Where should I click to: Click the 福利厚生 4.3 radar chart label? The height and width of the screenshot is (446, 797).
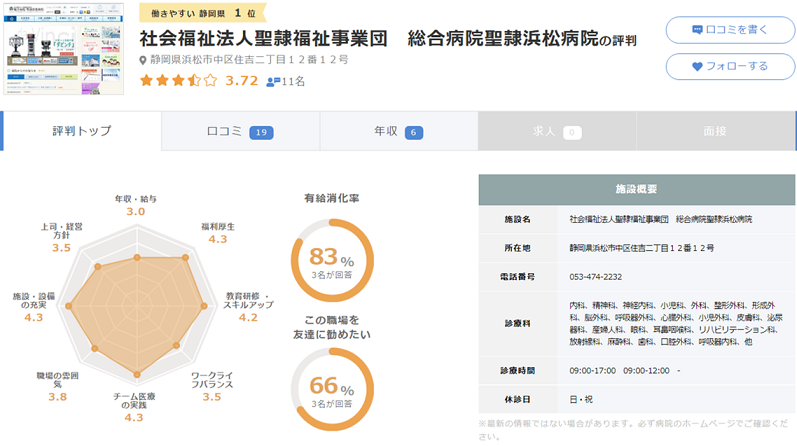[x=217, y=232]
